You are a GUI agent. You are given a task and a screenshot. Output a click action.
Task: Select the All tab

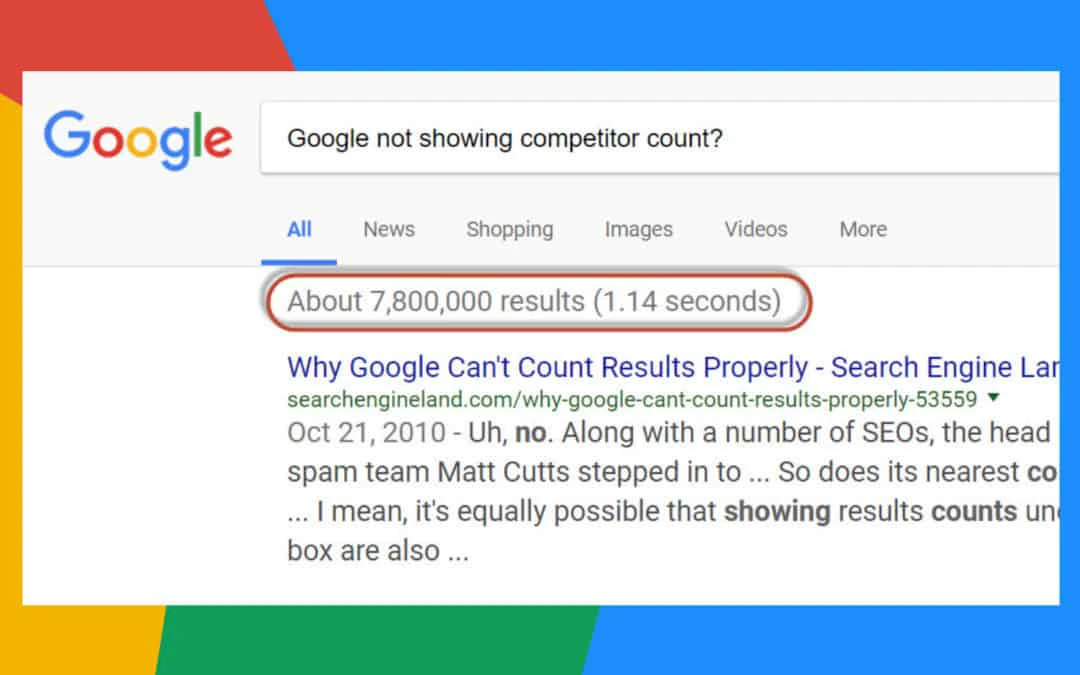coord(298,229)
